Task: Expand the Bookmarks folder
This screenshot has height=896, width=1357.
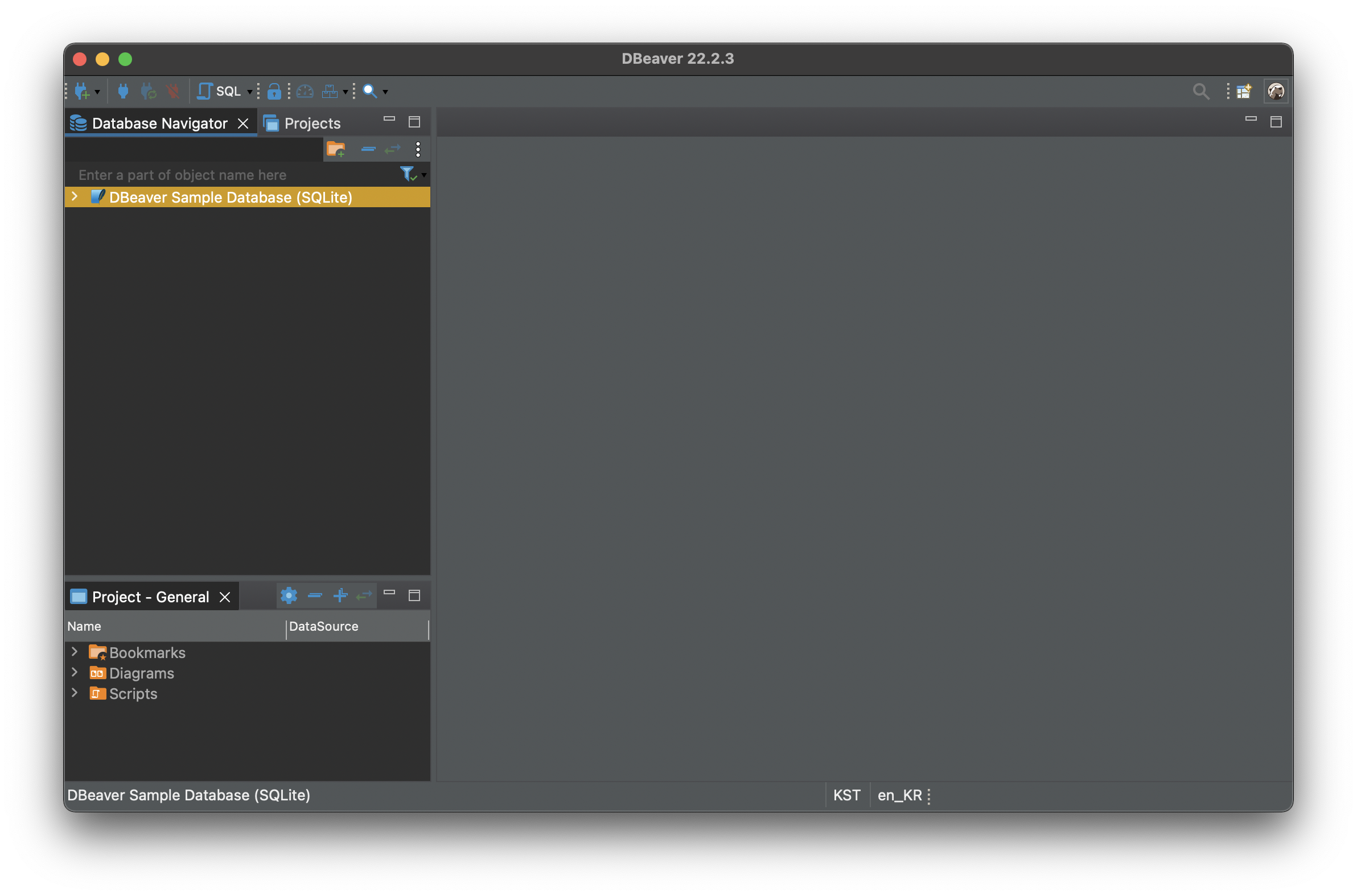Action: (75, 652)
